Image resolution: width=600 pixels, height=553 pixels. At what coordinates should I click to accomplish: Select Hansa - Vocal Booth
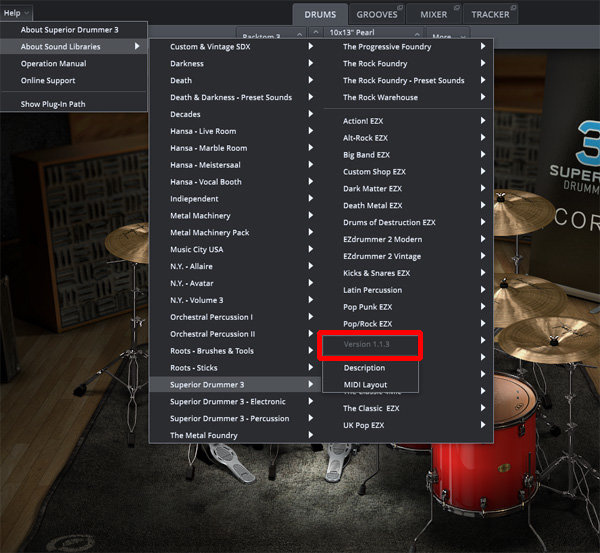click(x=234, y=182)
